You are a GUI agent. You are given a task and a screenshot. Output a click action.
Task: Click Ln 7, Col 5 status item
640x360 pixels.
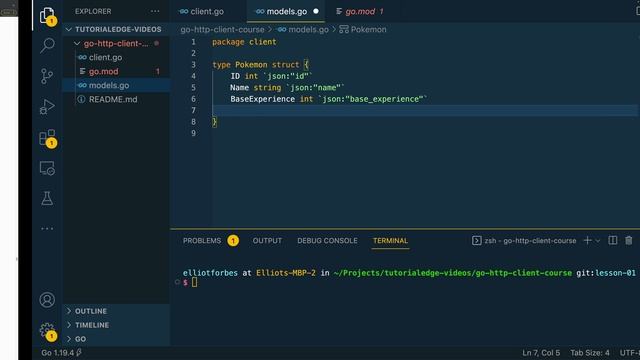click(541, 353)
